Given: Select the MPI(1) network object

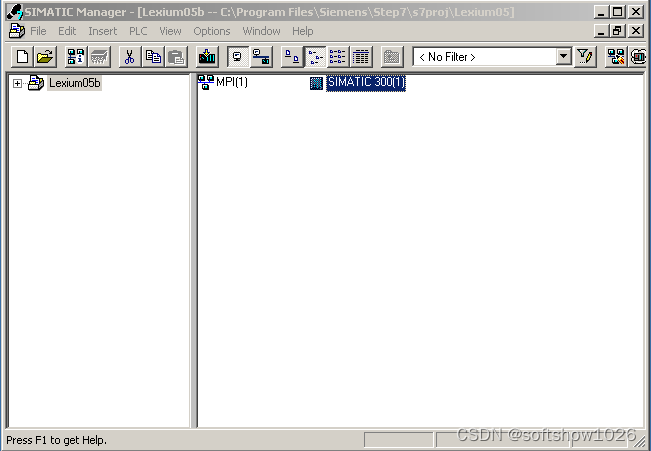Looking at the screenshot, I should point(232,82).
